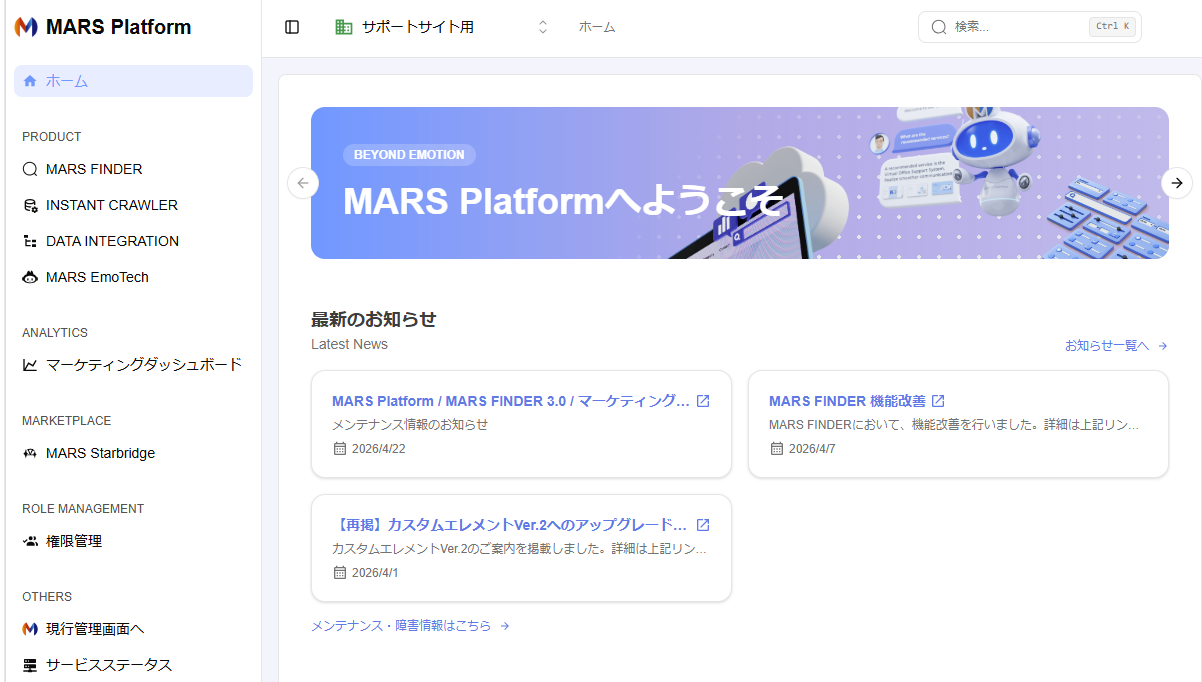The image size is (1202, 682).
Task: Click the next banner arrow
Action: pyautogui.click(x=1177, y=183)
